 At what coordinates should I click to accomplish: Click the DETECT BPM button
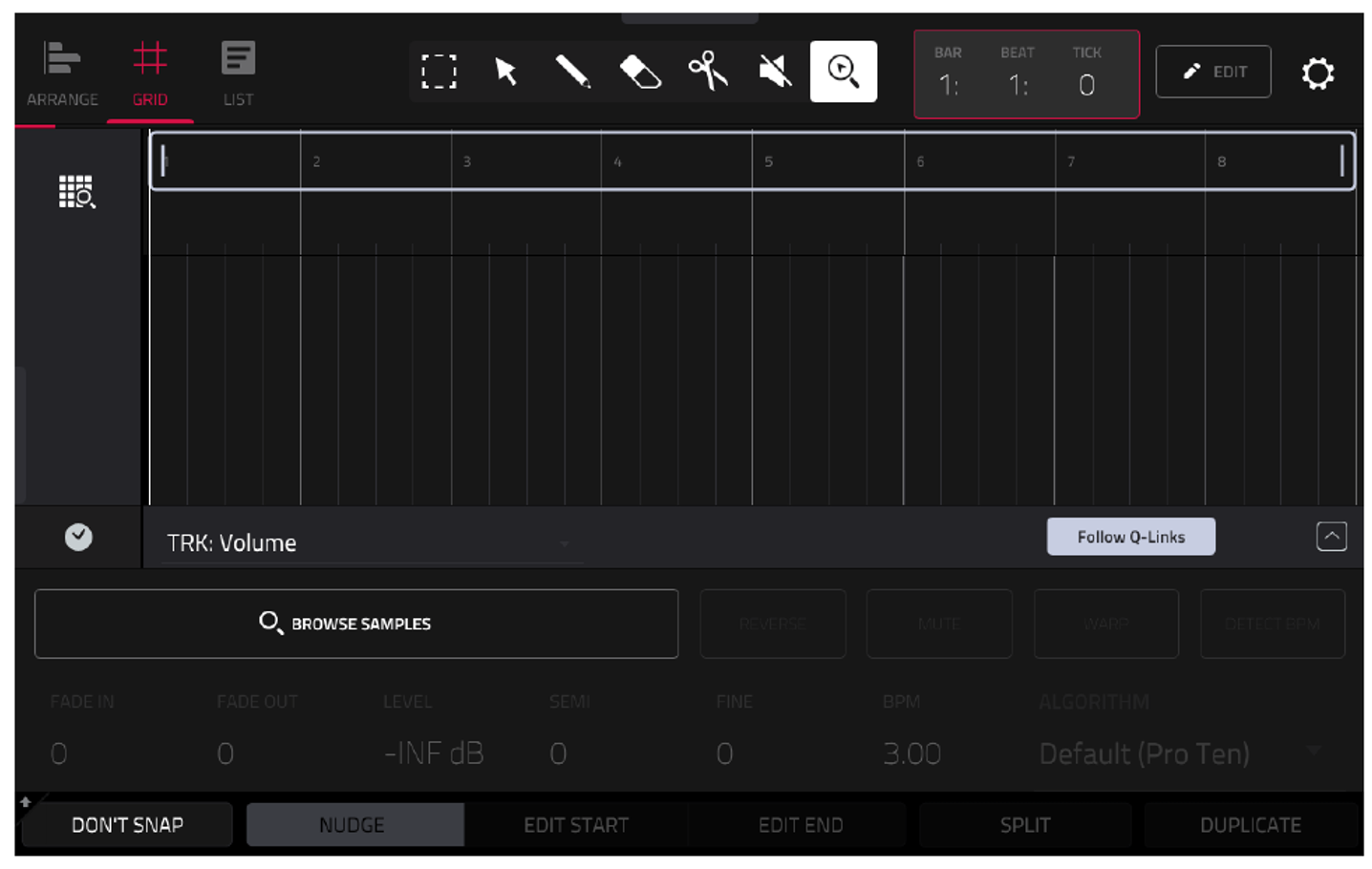pyautogui.click(x=1273, y=624)
